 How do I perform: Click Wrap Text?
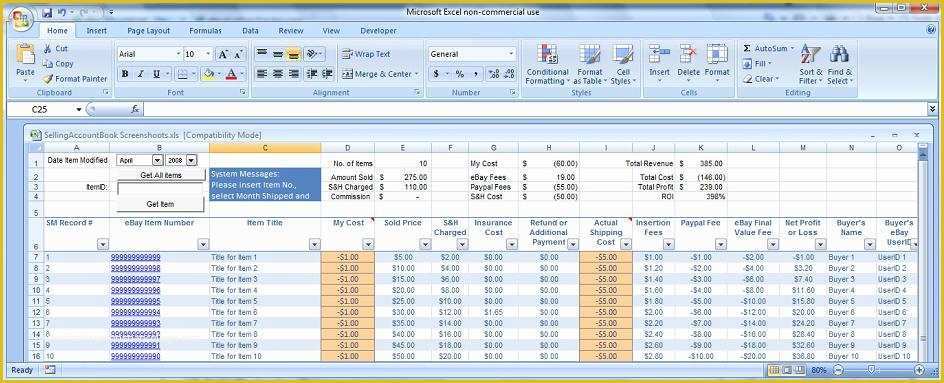click(366, 54)
